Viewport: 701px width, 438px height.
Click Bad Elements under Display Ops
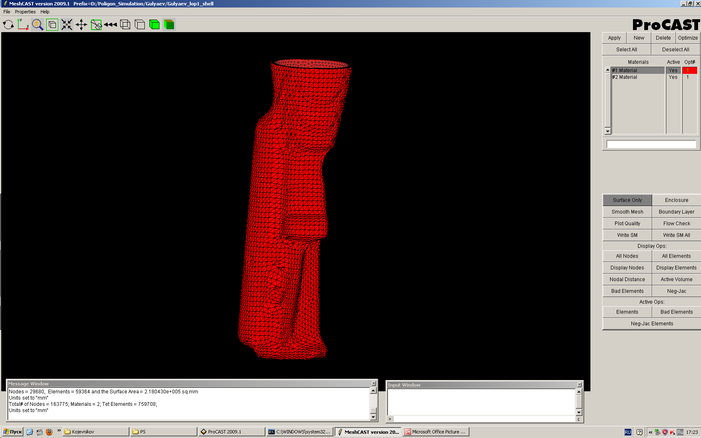(627, 291)
